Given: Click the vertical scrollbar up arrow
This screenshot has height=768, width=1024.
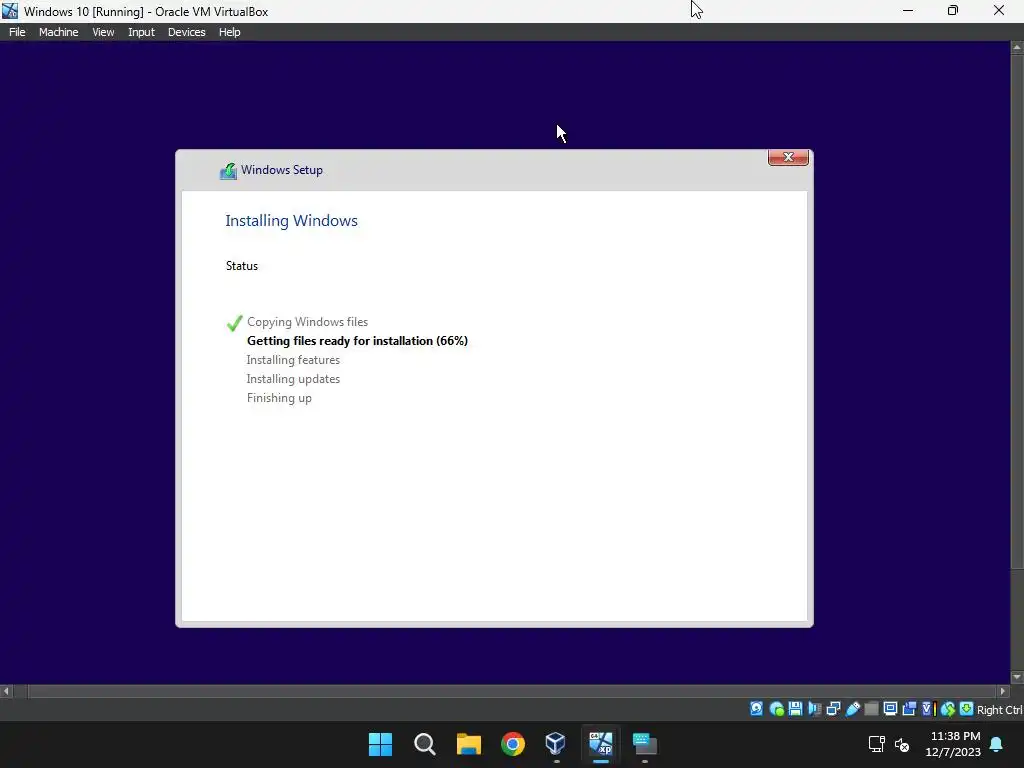Looking at the screenshot, I should tap(1017, 48).
